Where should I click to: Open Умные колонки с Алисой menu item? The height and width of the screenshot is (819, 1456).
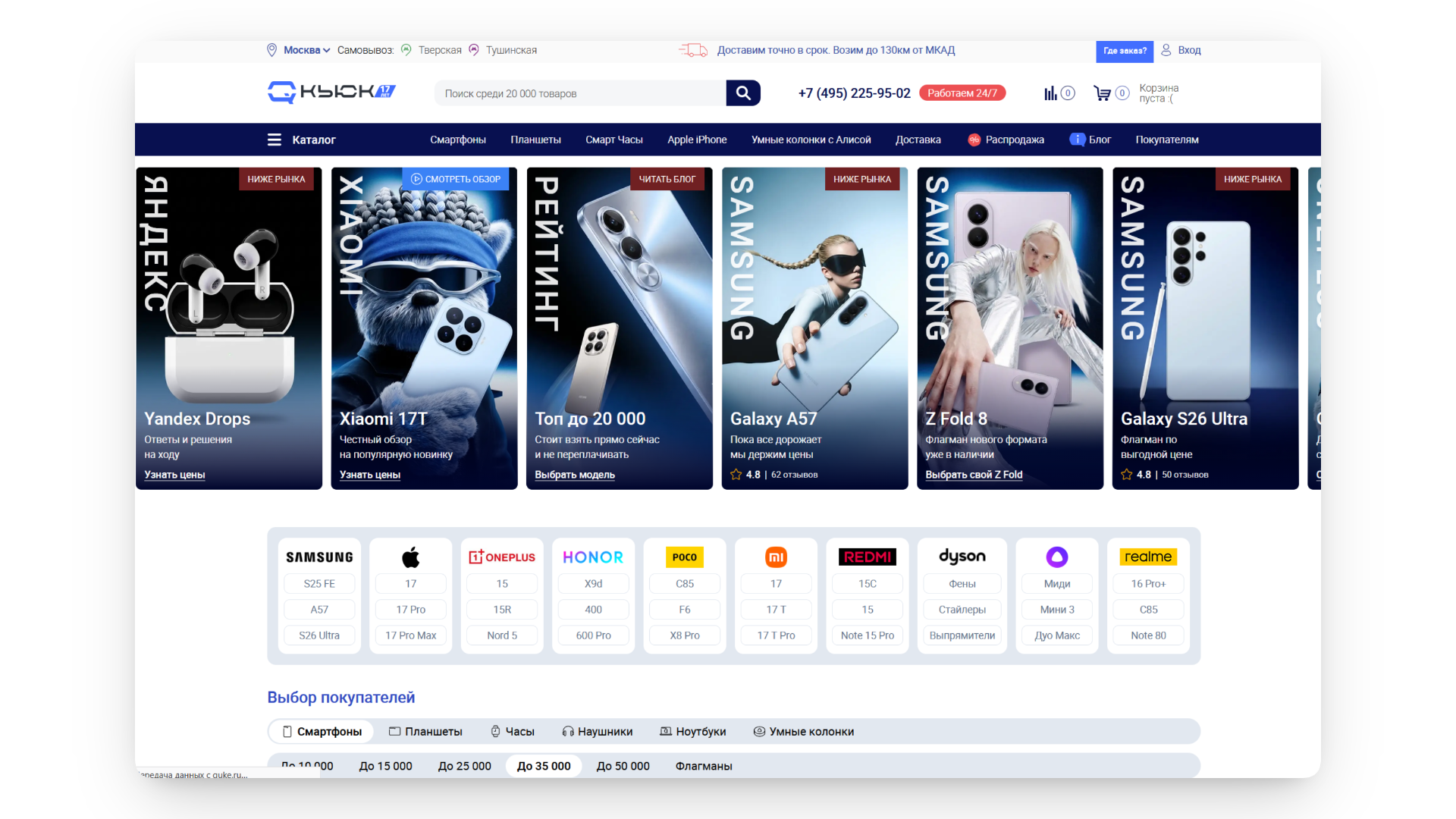click(811, 140)
